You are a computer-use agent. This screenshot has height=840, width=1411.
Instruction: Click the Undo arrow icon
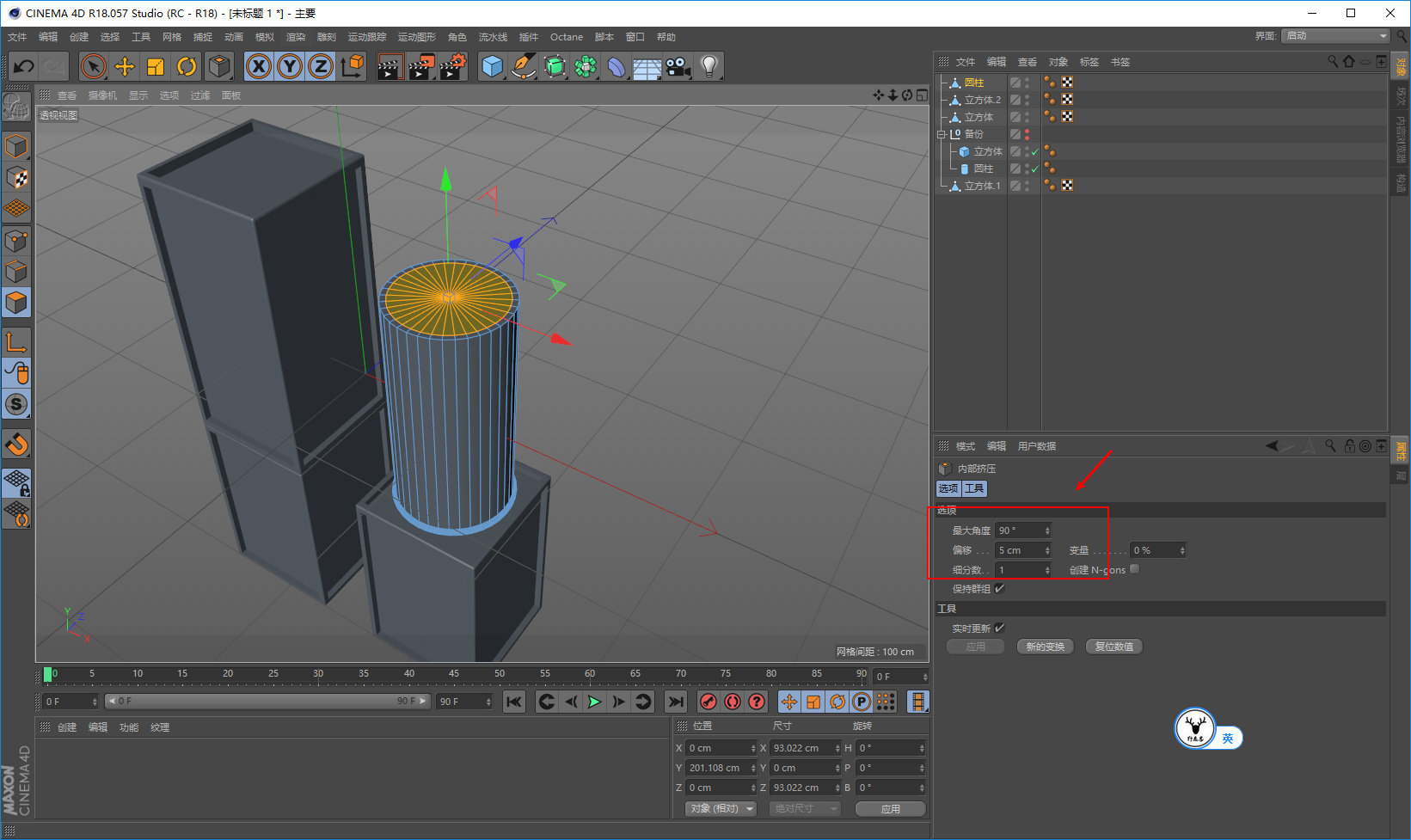tap(24, 66)
